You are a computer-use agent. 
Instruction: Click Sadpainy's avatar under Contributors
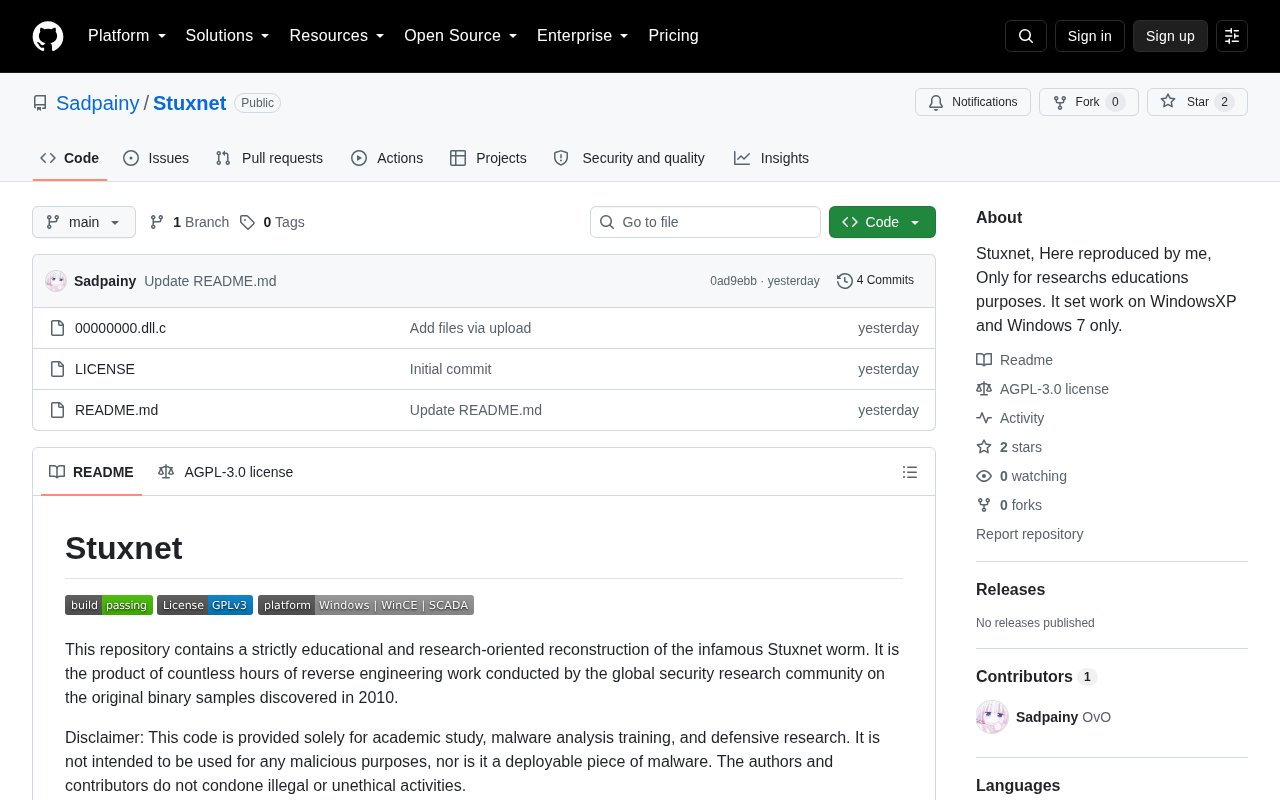[992, 717]
